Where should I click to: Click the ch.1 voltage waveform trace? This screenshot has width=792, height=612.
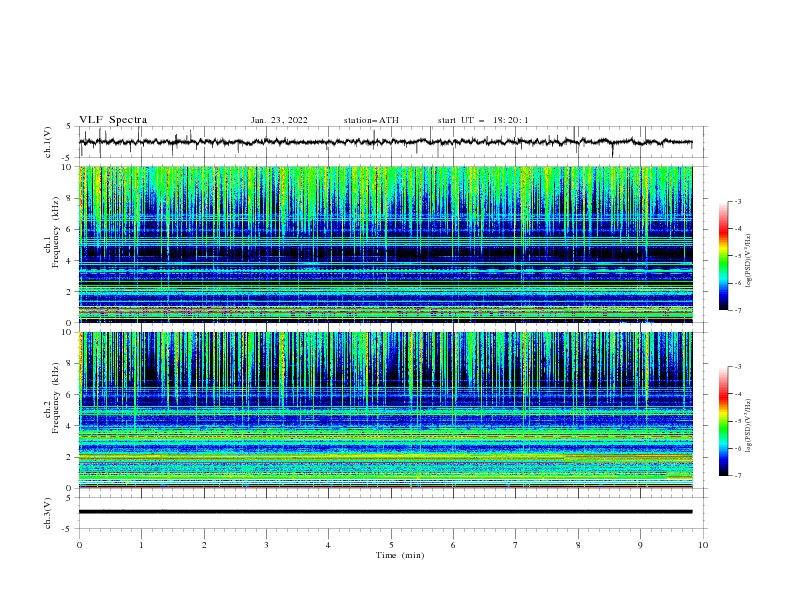(x=385, y=142)
